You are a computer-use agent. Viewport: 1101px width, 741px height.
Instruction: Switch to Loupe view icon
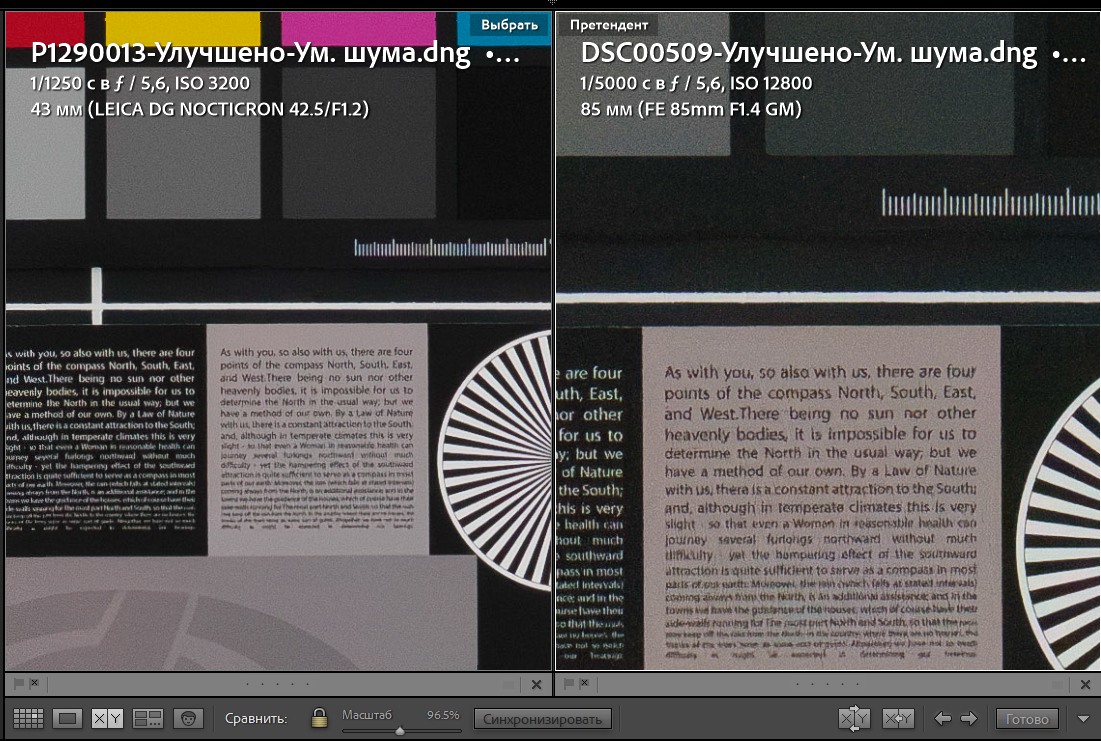(67, 718)
